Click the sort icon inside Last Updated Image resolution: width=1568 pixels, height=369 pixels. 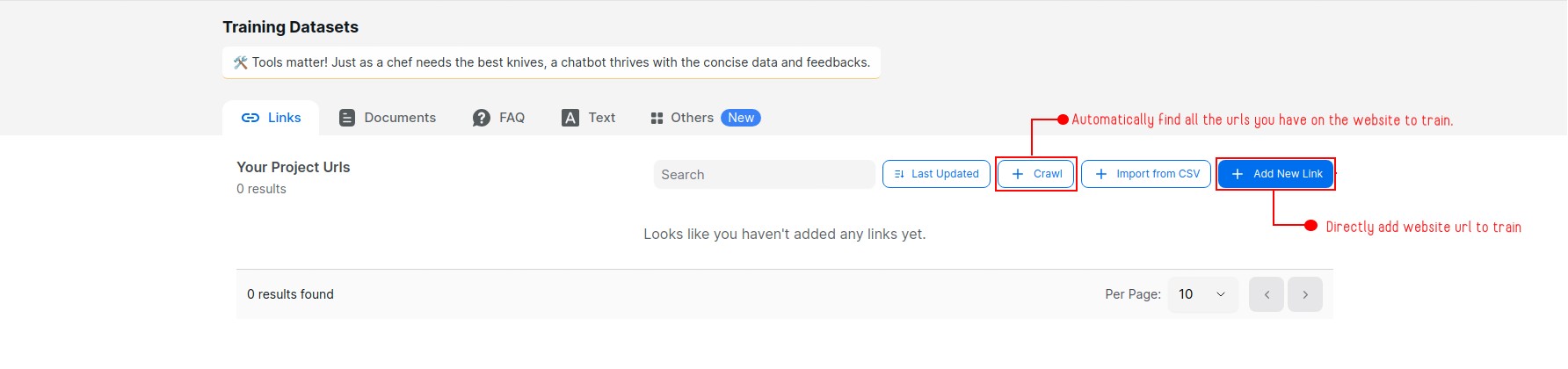tap(899, 174)
